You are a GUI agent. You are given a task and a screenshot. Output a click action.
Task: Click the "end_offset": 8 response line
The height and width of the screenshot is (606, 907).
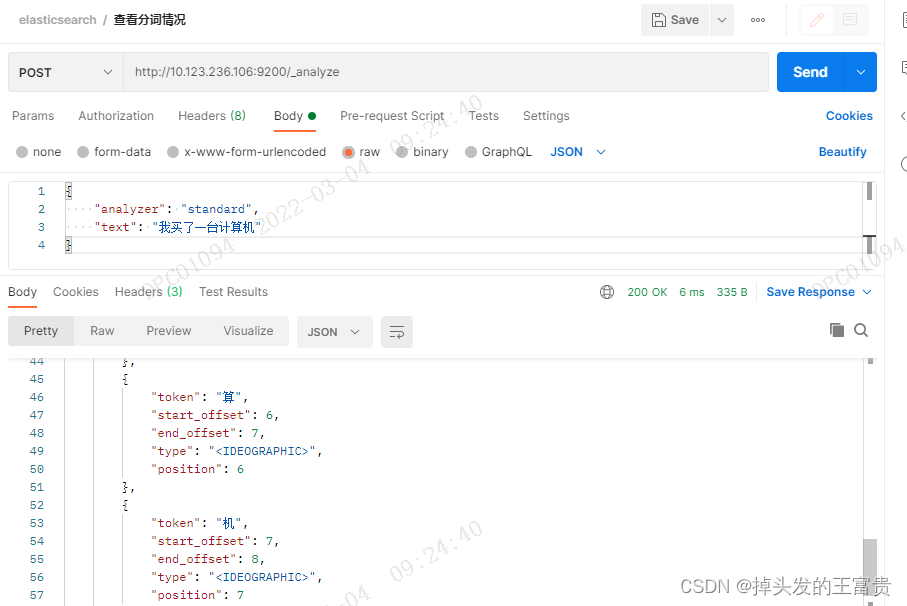pos(208,559)
